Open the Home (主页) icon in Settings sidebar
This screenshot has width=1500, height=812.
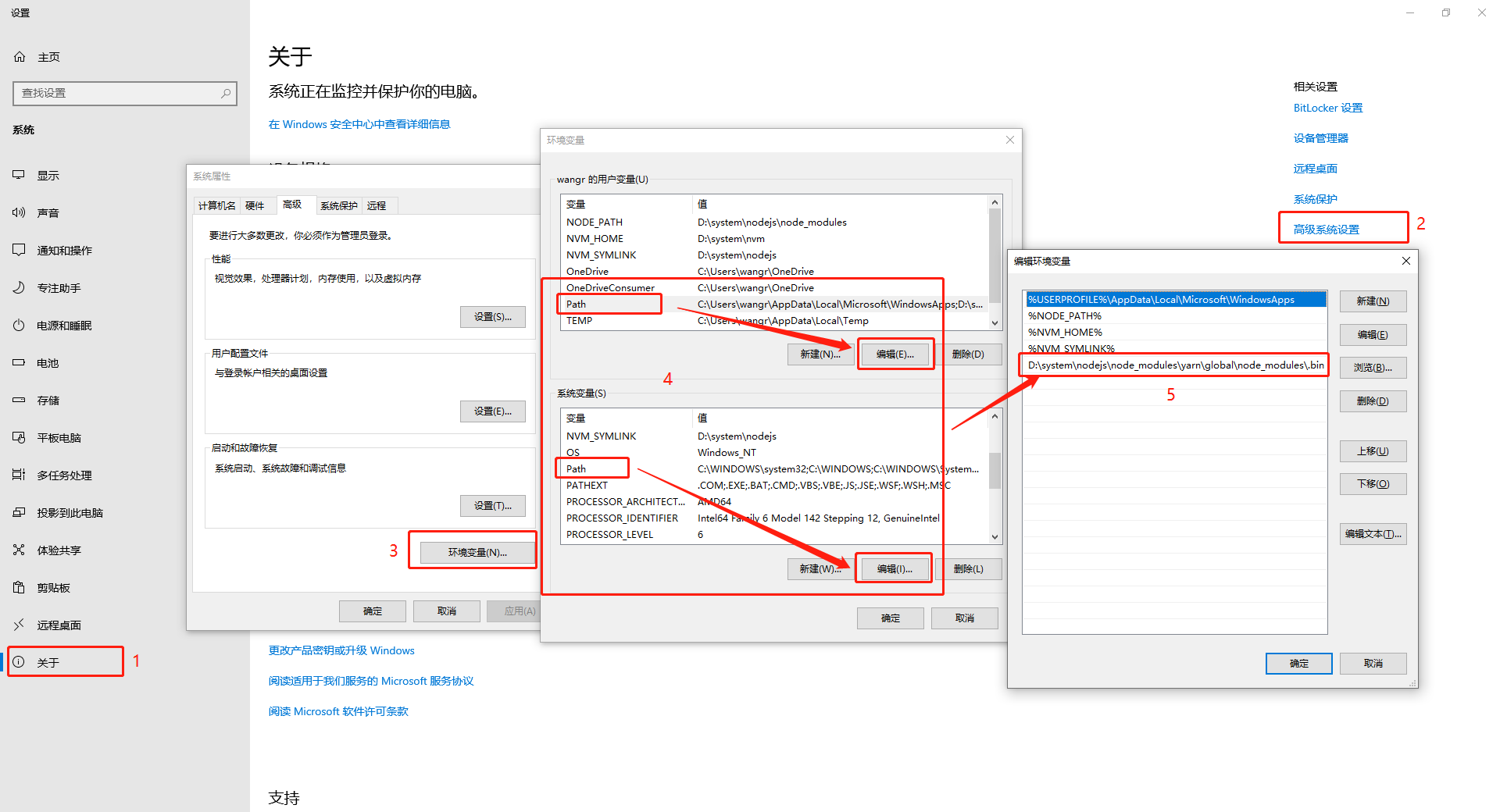tap(20, 57)
